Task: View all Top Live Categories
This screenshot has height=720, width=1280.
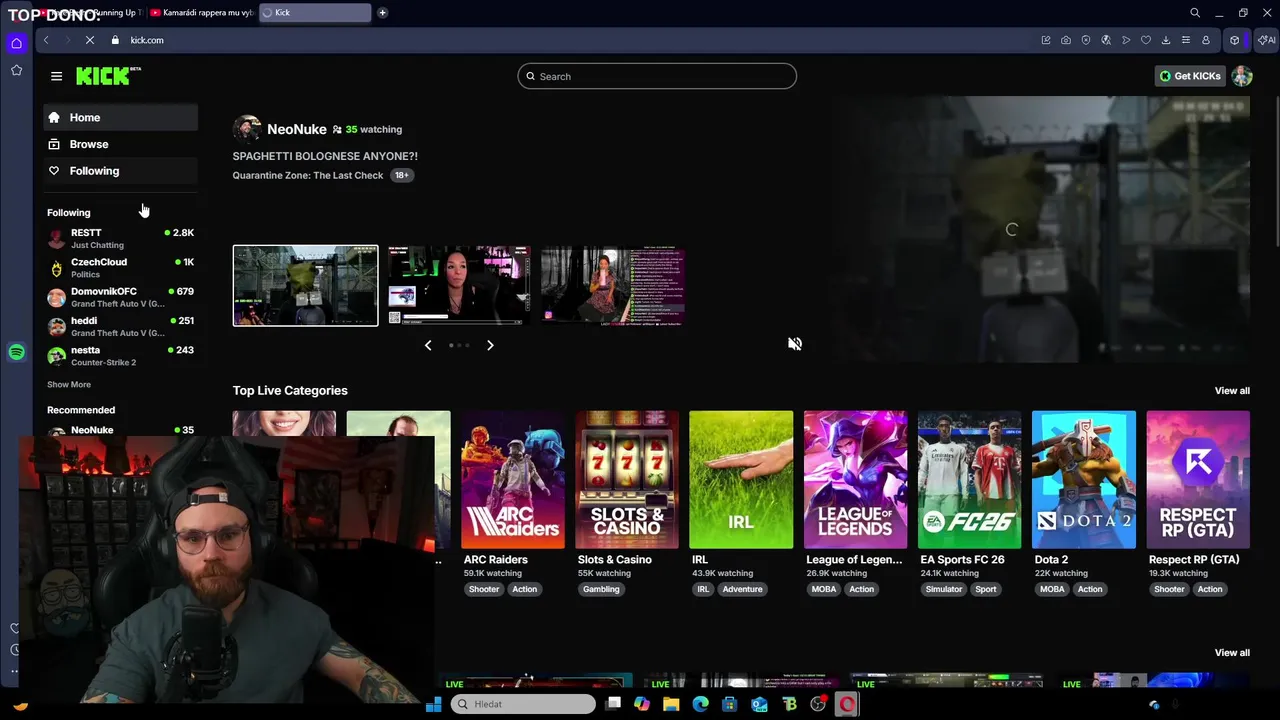Action: pyautogui.click(x=1232, y=391)
